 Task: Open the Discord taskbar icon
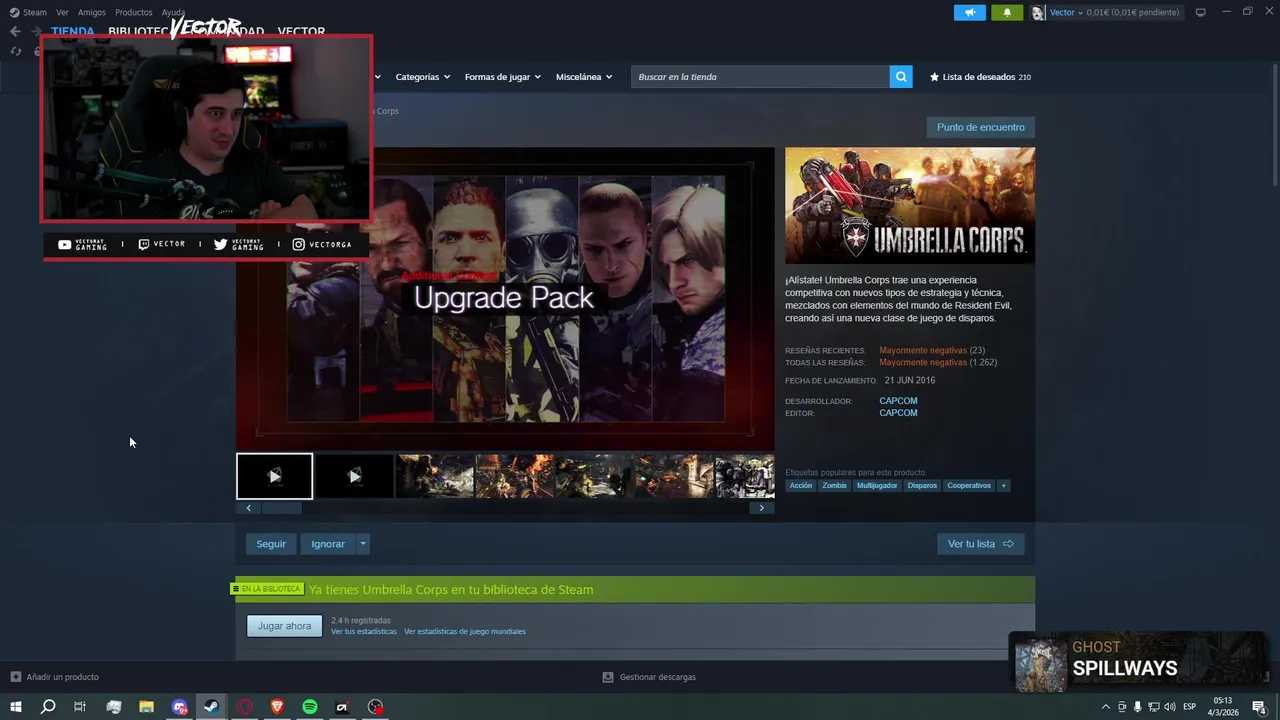click(x=179, y=707)
